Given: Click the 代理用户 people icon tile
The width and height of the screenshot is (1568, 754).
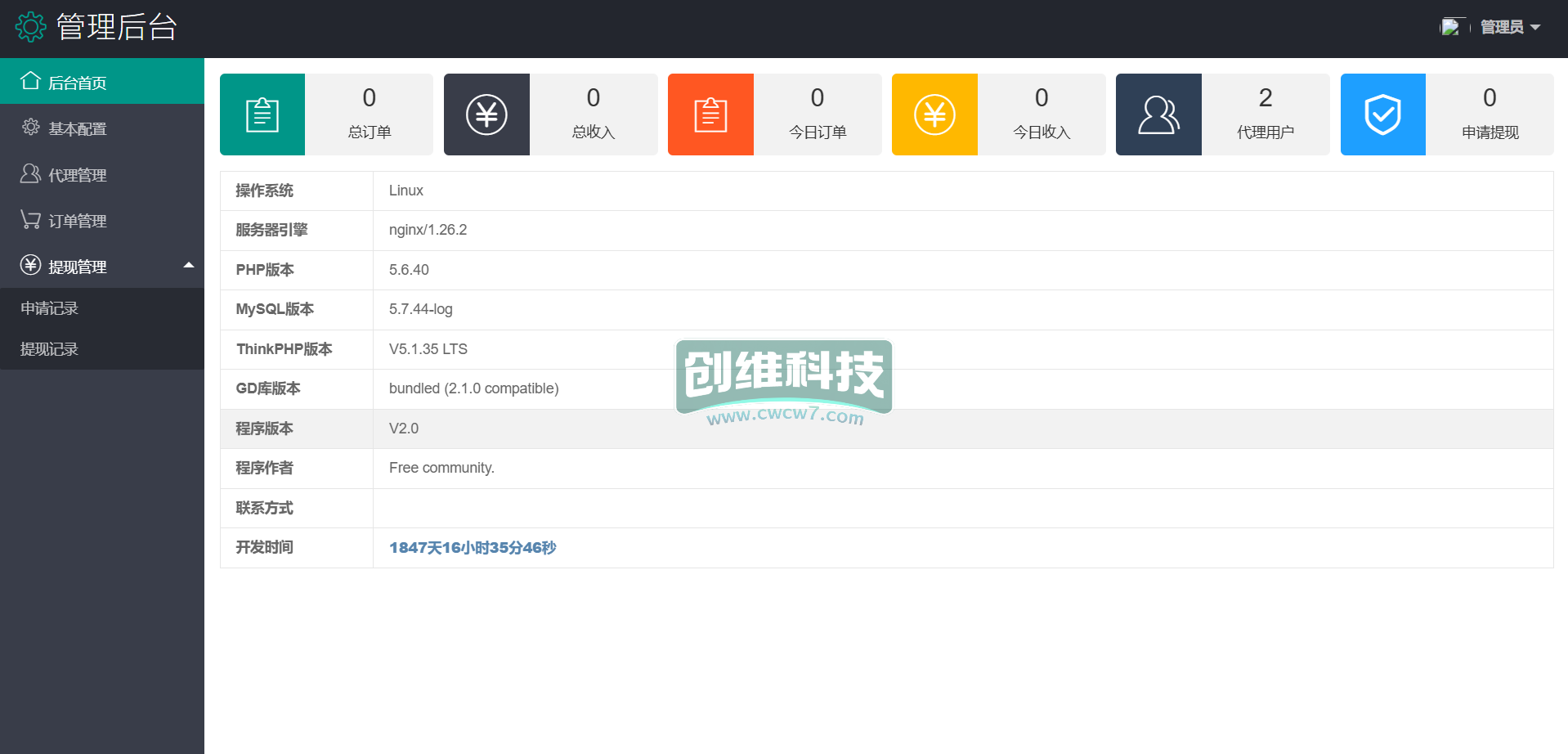Looking at the screenshot, I should [x=1158, y=114].
